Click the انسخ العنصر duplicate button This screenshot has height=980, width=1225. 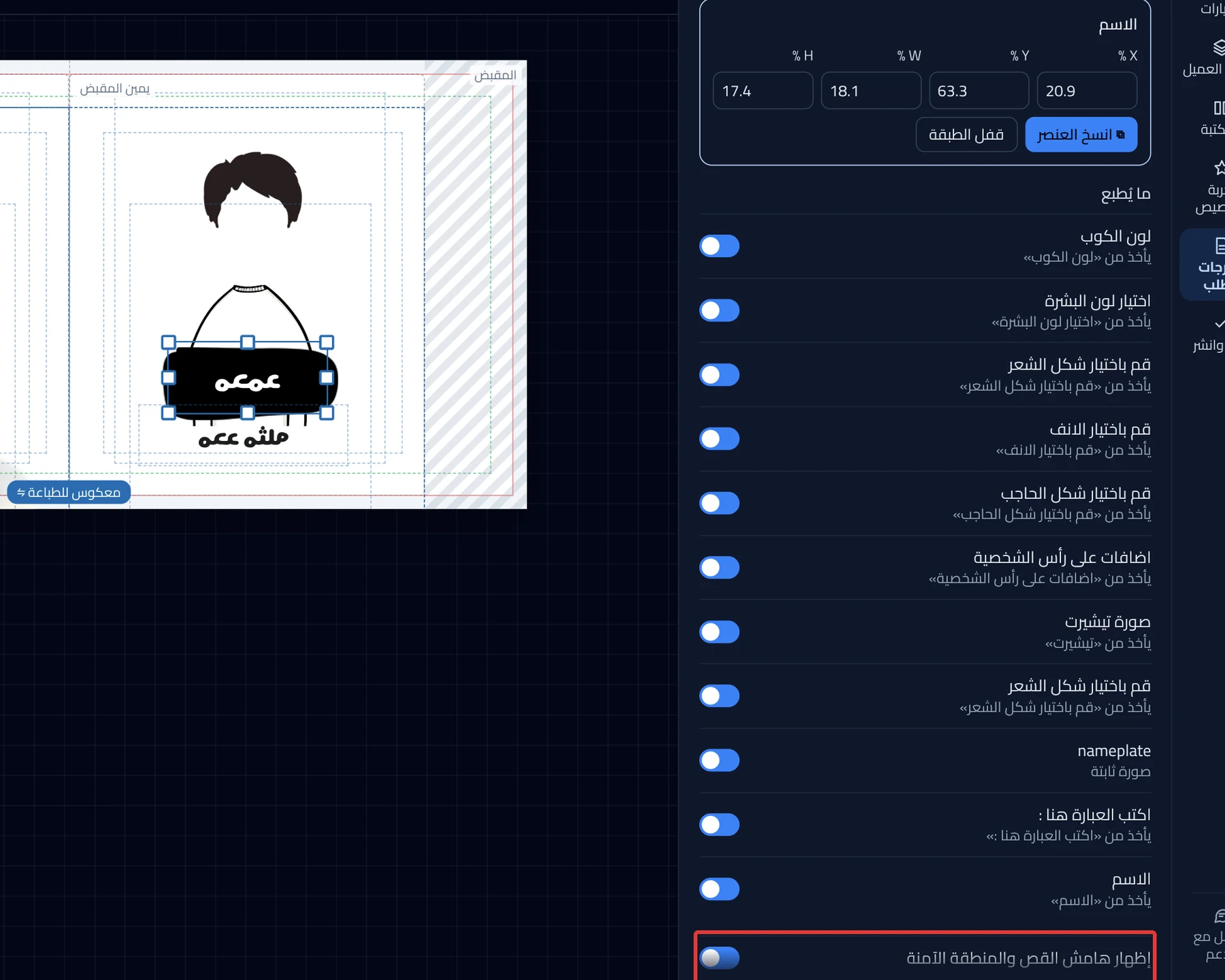(x=1081, y=135)
